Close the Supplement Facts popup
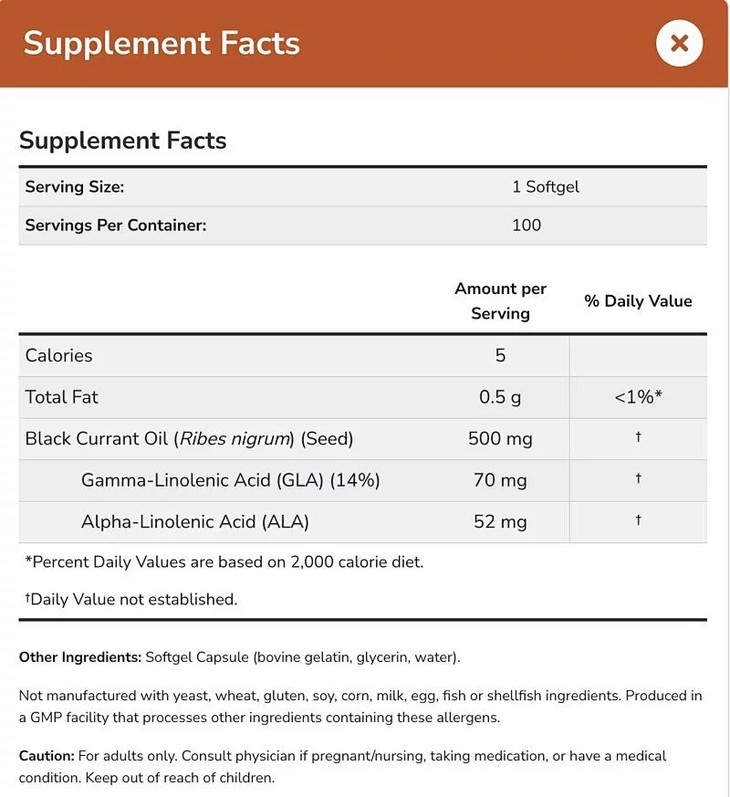 pos(679,43)
